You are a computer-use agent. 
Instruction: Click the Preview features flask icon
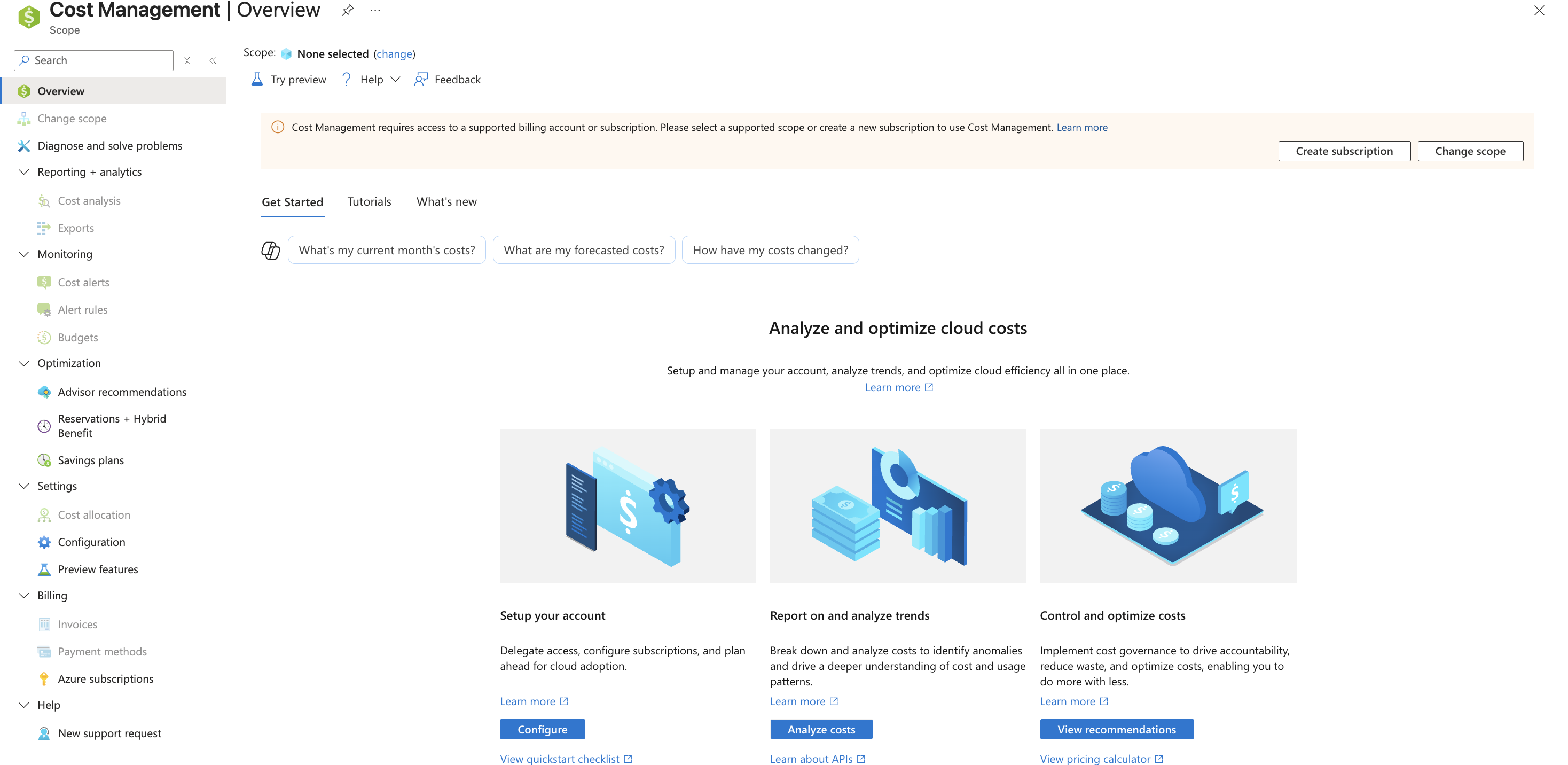pyautogui.click(x=44, y=569)
